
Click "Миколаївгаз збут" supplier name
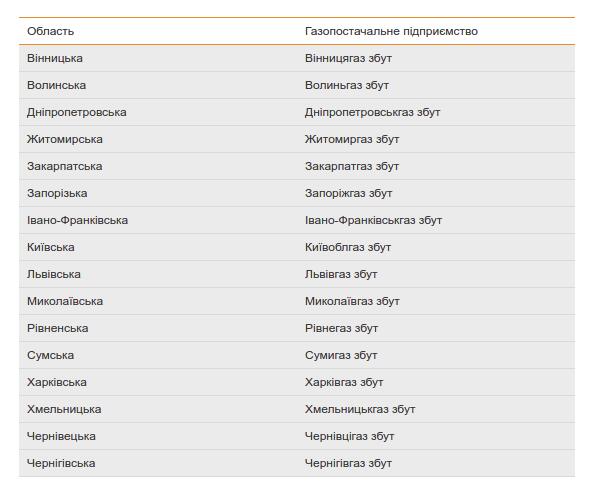click(x=352, y=301)
